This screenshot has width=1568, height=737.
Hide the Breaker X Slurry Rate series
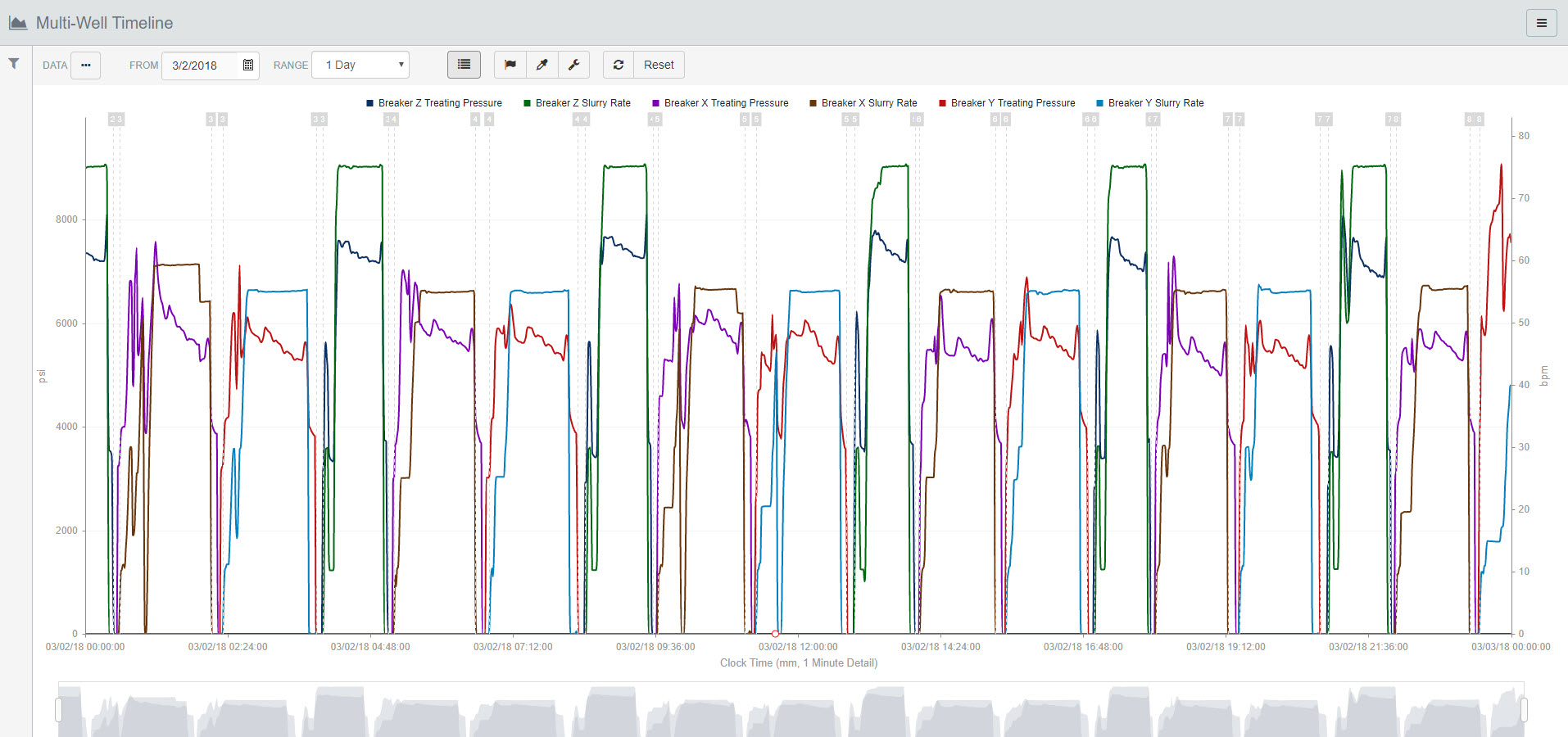point(868,103)
